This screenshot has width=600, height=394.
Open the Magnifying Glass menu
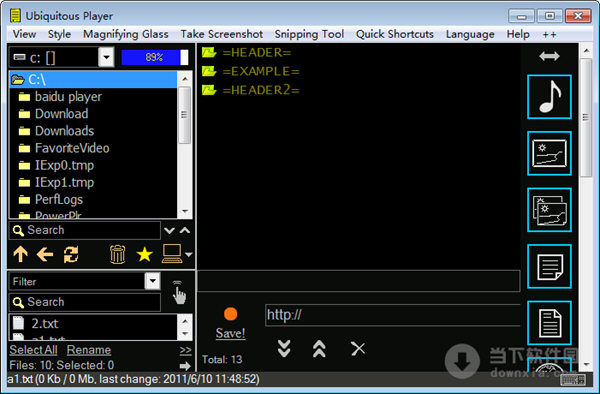click(x=126, y=34)
